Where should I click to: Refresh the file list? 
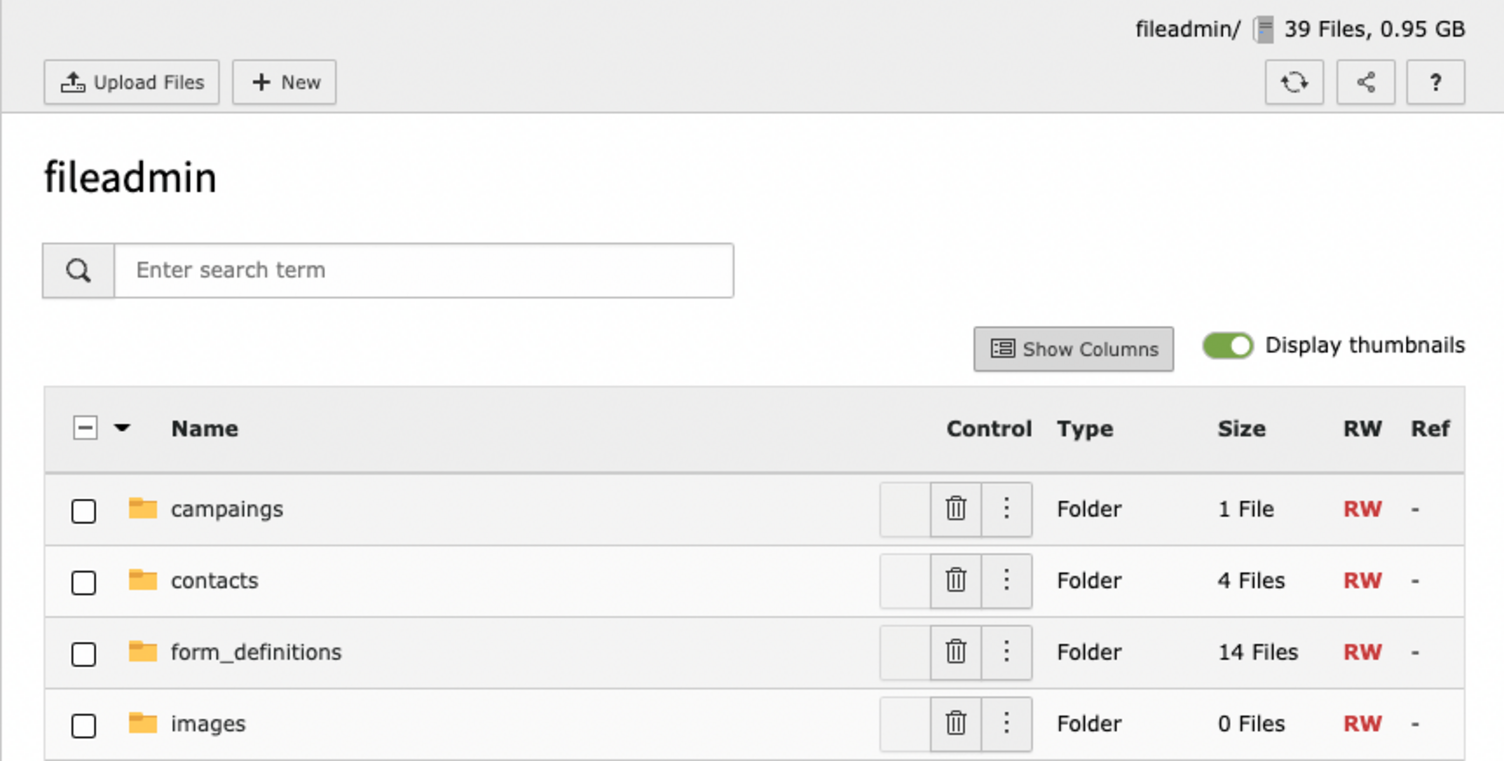[x=1294, y=82]
